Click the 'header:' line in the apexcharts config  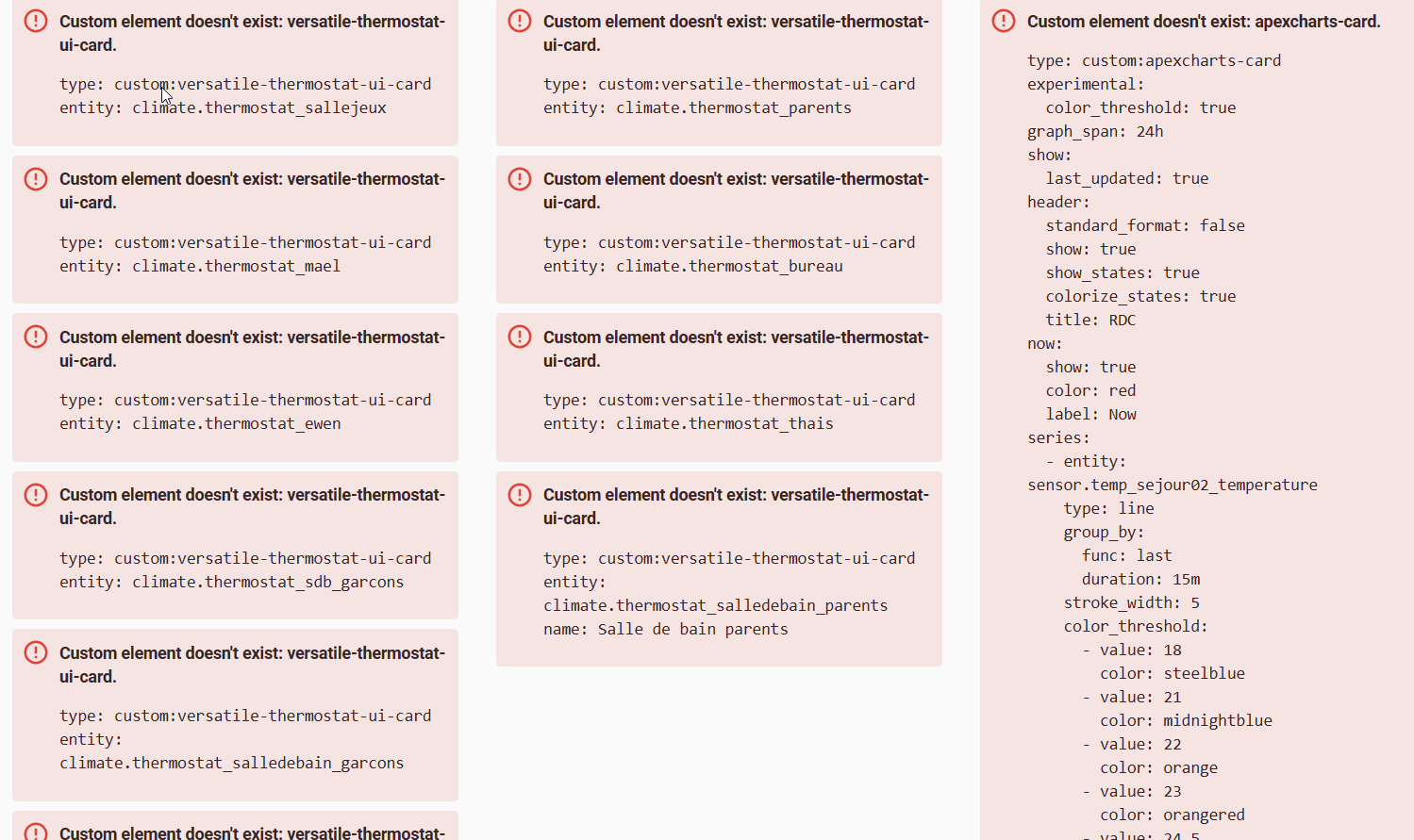coord(1058,202)
